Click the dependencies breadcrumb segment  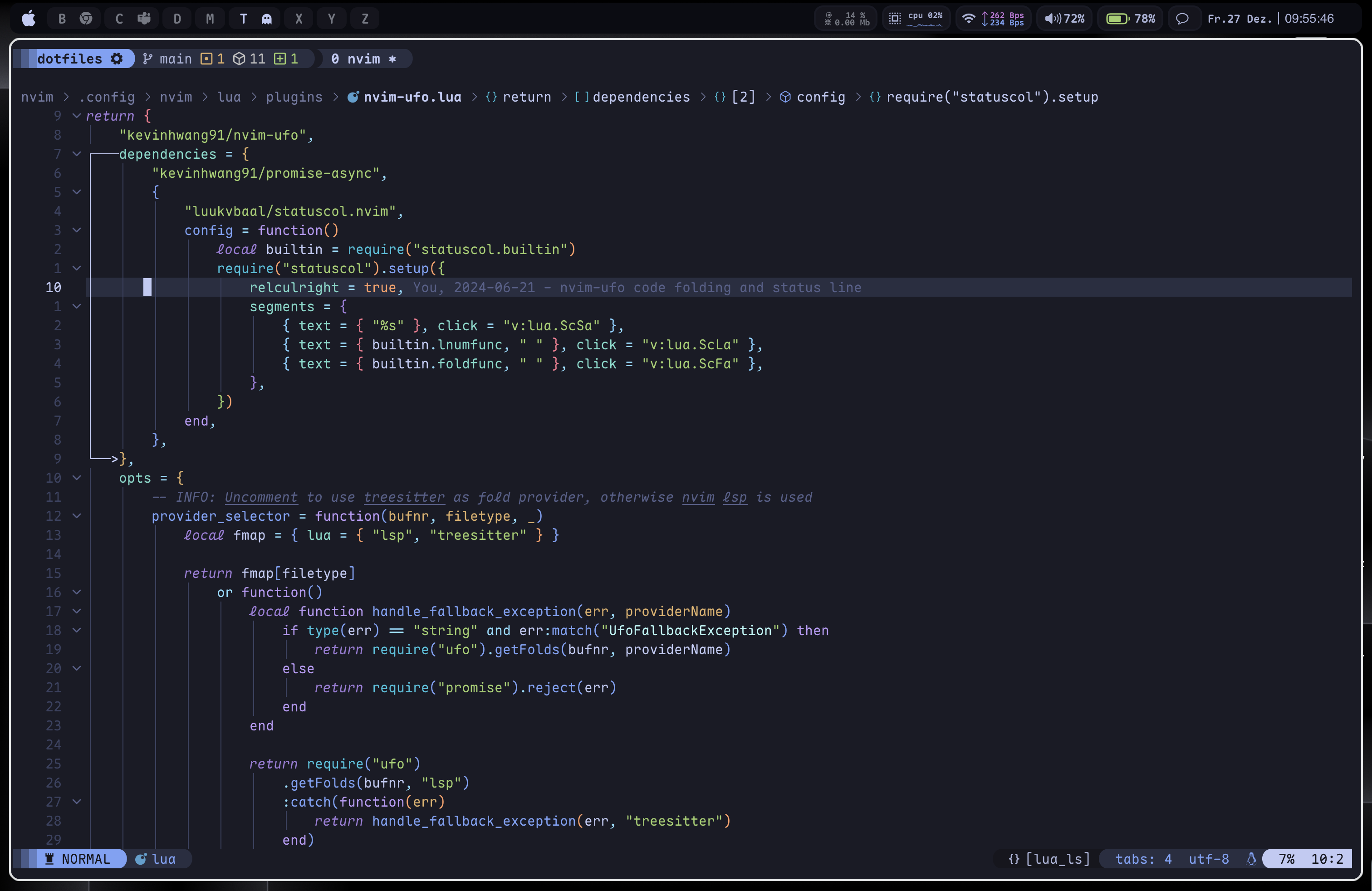pyautogui.click(x=641, y=97)
